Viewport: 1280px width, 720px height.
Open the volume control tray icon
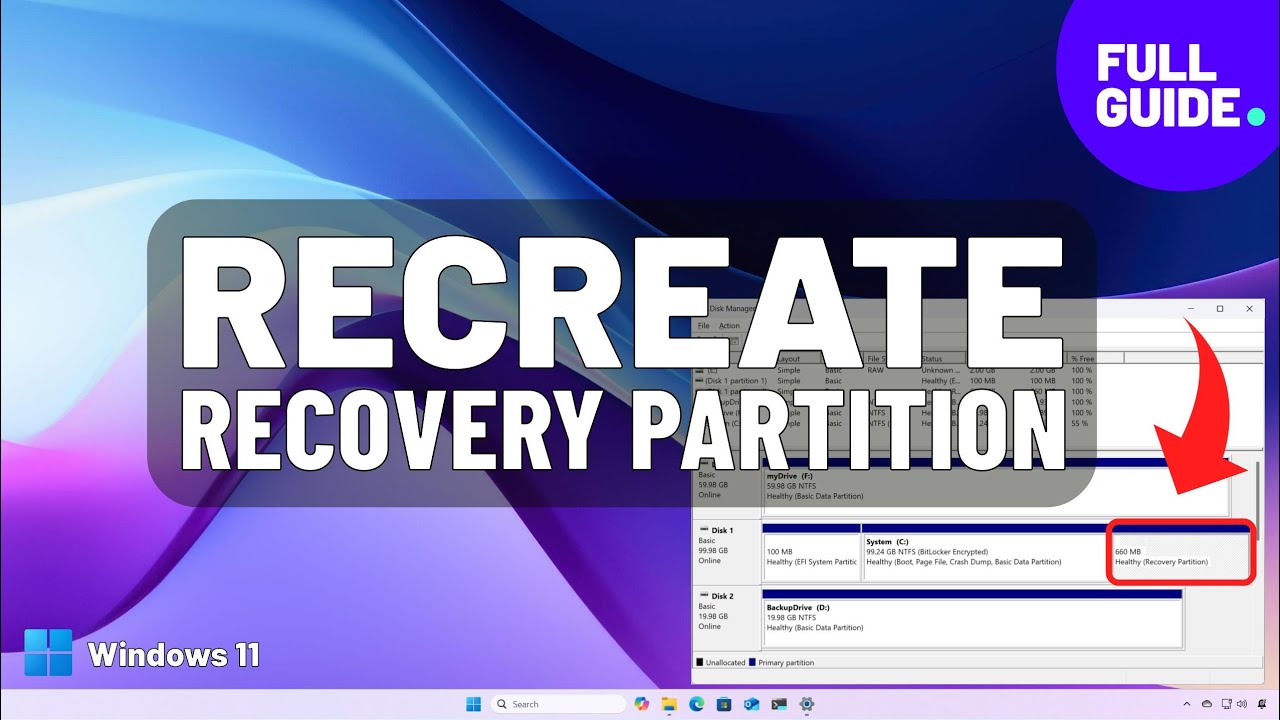pyautogui.click(x=1241, y=704)
